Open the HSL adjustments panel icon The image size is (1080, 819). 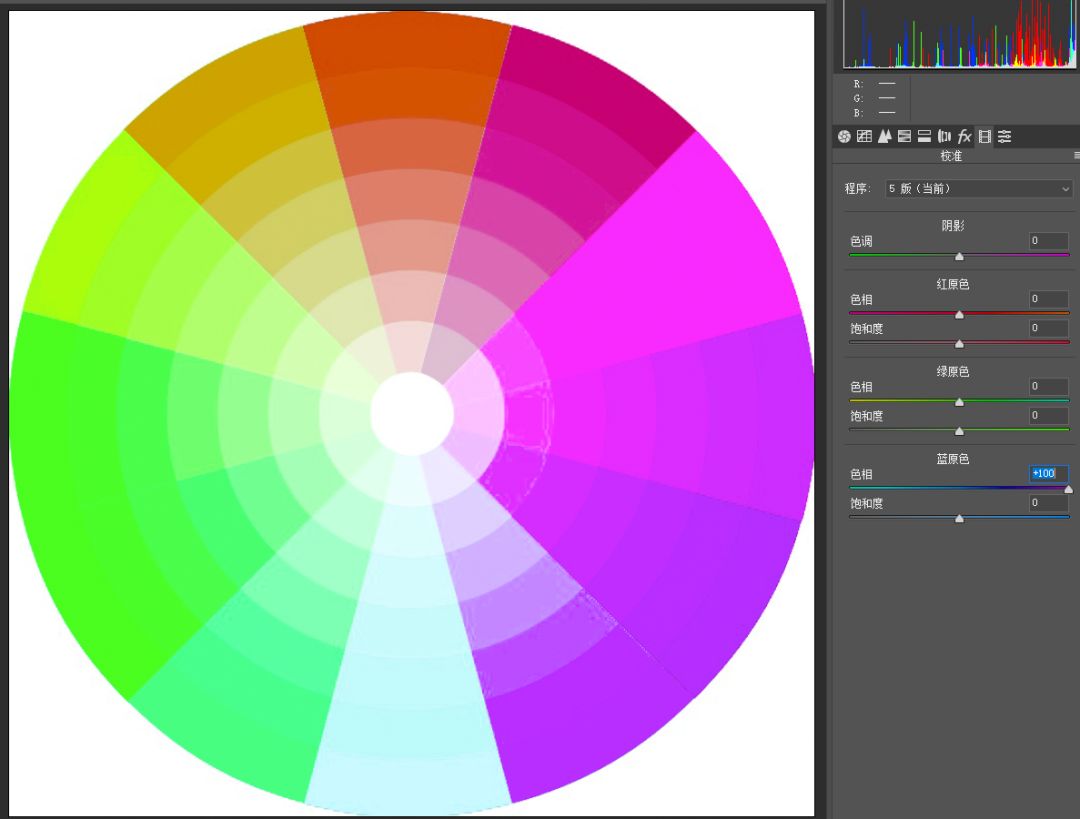tap(904, 136)
